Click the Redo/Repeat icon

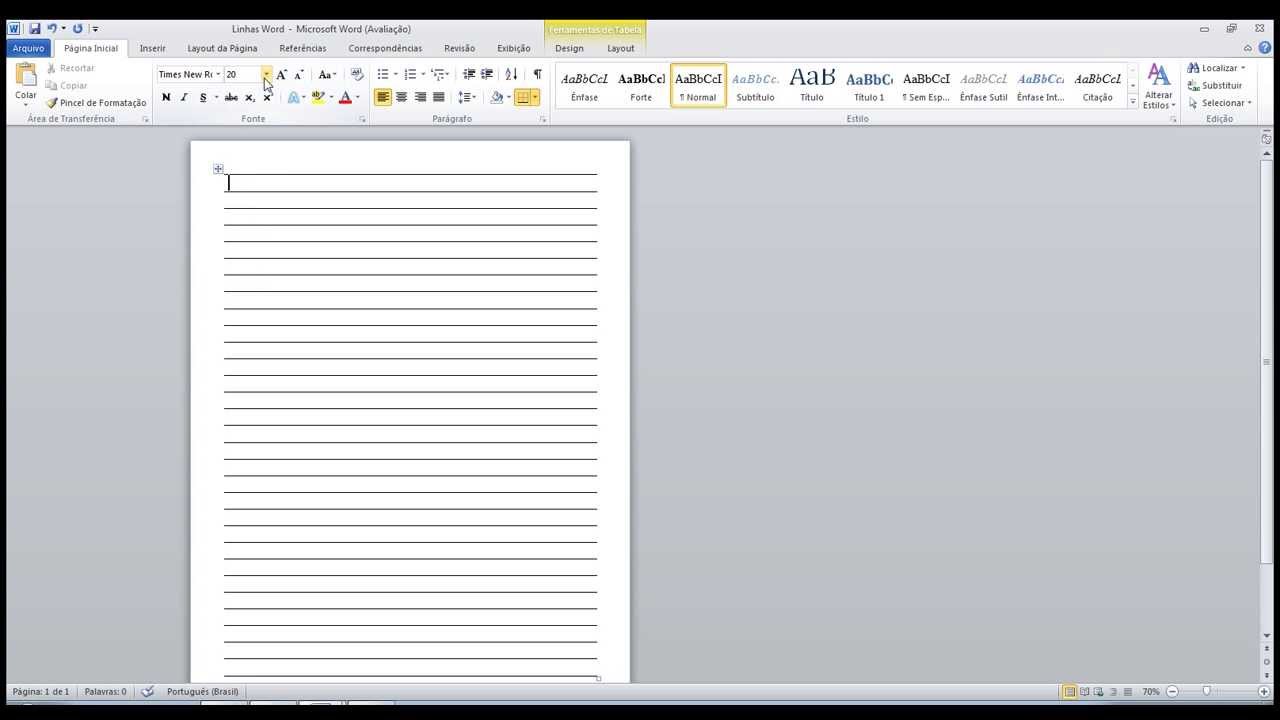(x=77, y=29)
